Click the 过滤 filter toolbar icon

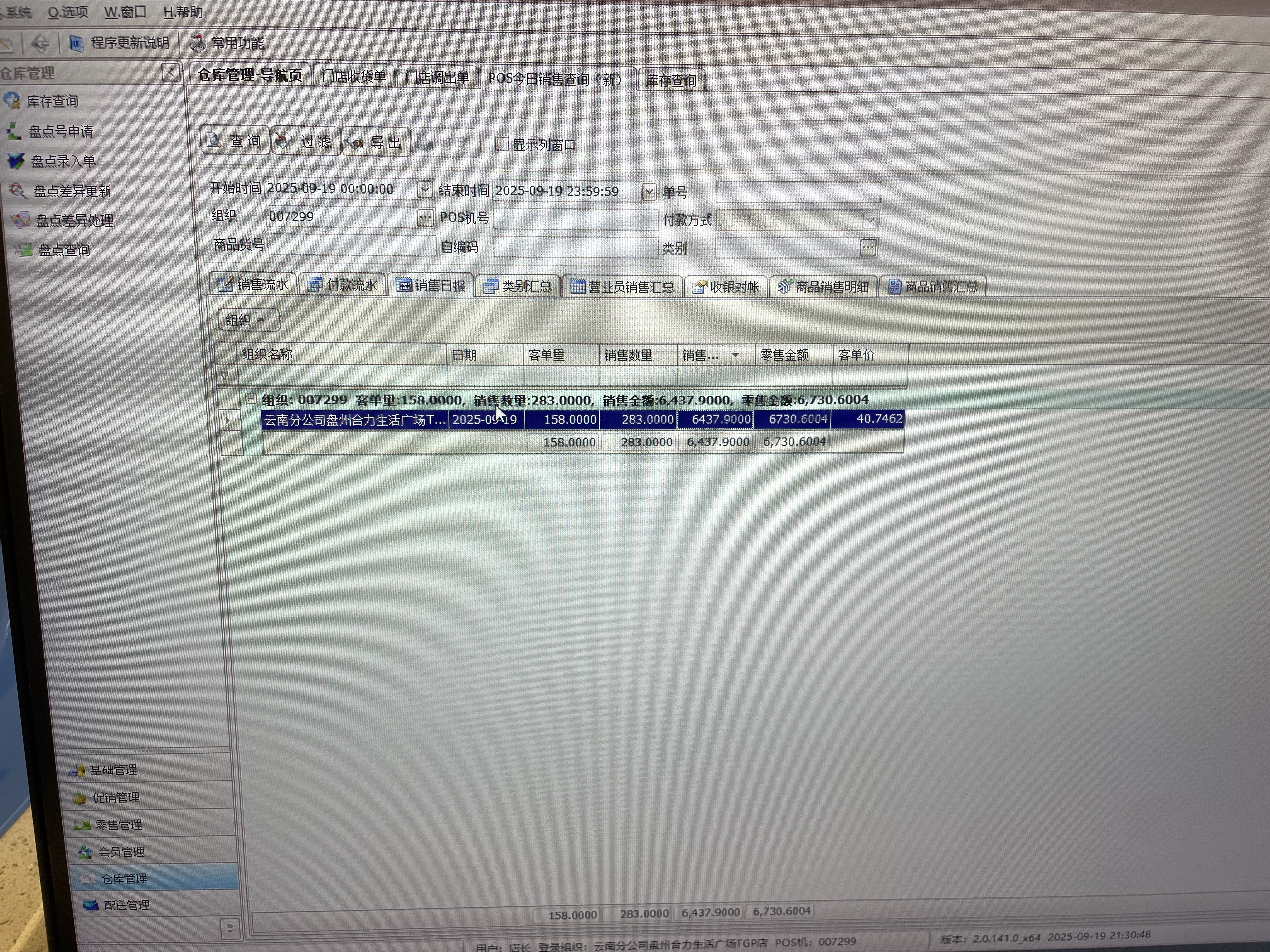[283, 141]
